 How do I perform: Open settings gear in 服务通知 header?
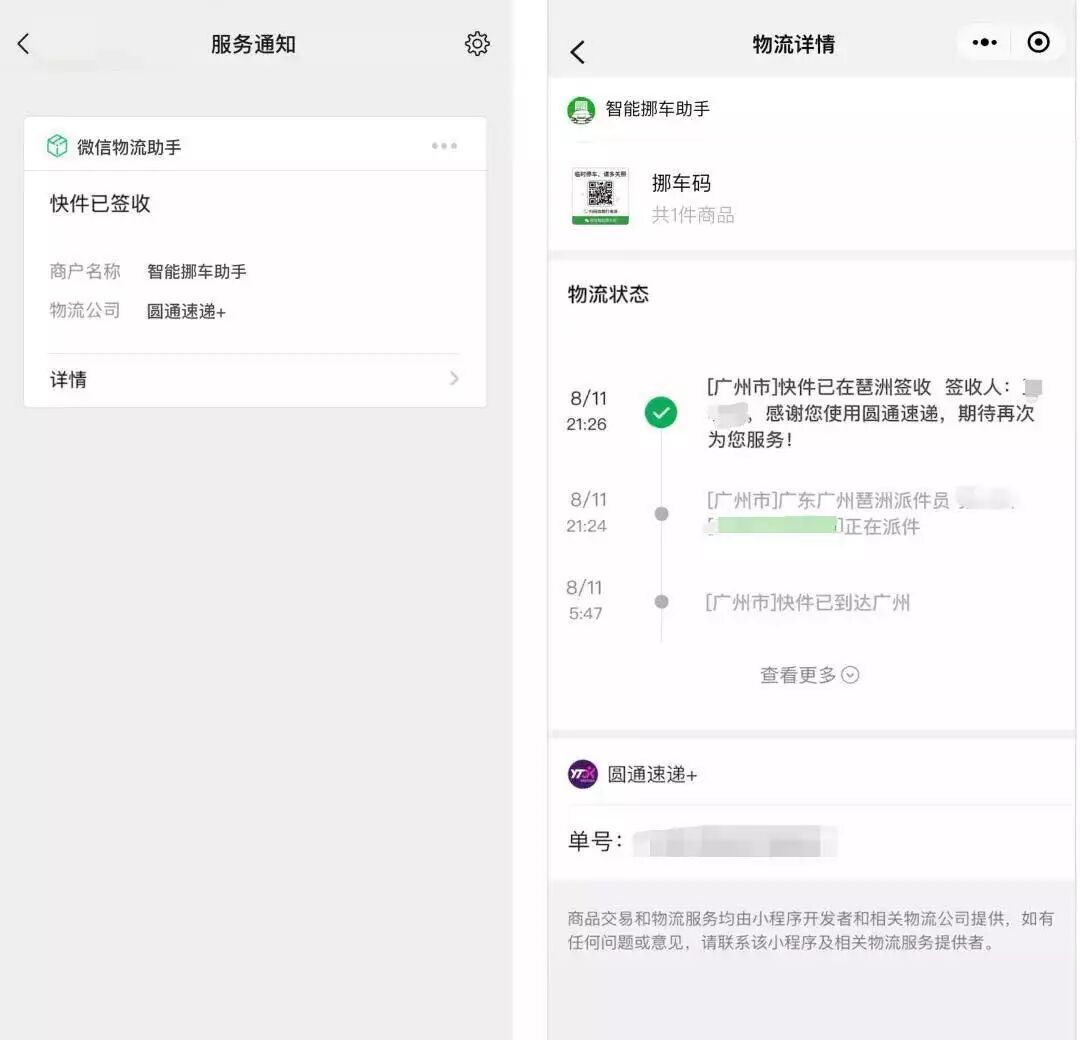(x=477, y=43)
